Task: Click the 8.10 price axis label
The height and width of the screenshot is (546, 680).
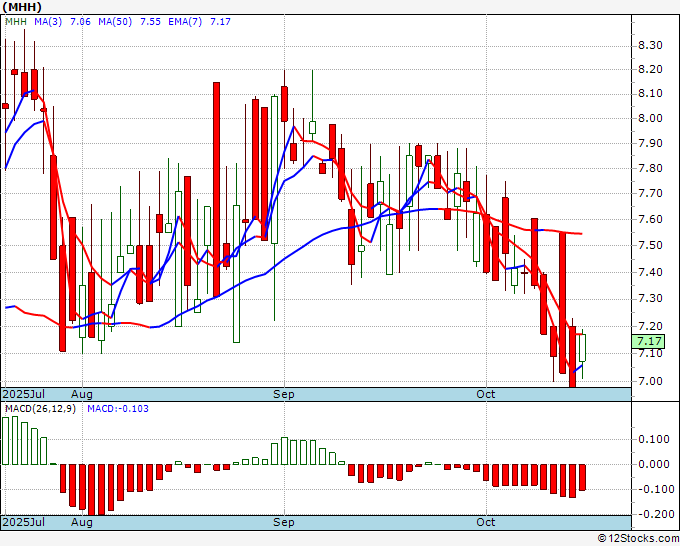Action: [x=650, y=94]
